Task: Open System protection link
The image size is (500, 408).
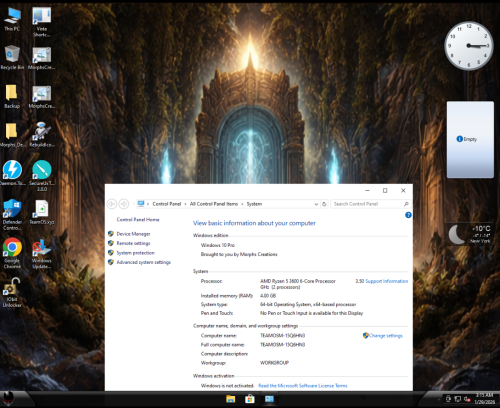Action: (135, 253)
